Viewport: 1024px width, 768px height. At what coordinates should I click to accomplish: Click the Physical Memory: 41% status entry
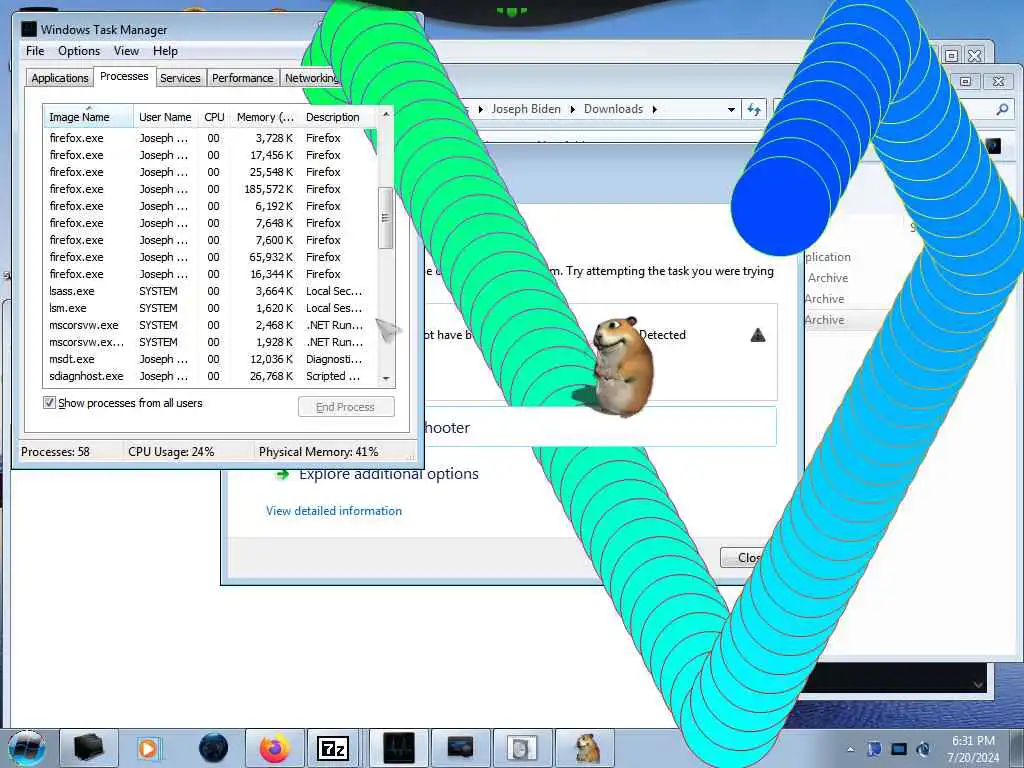coord(318,451)
